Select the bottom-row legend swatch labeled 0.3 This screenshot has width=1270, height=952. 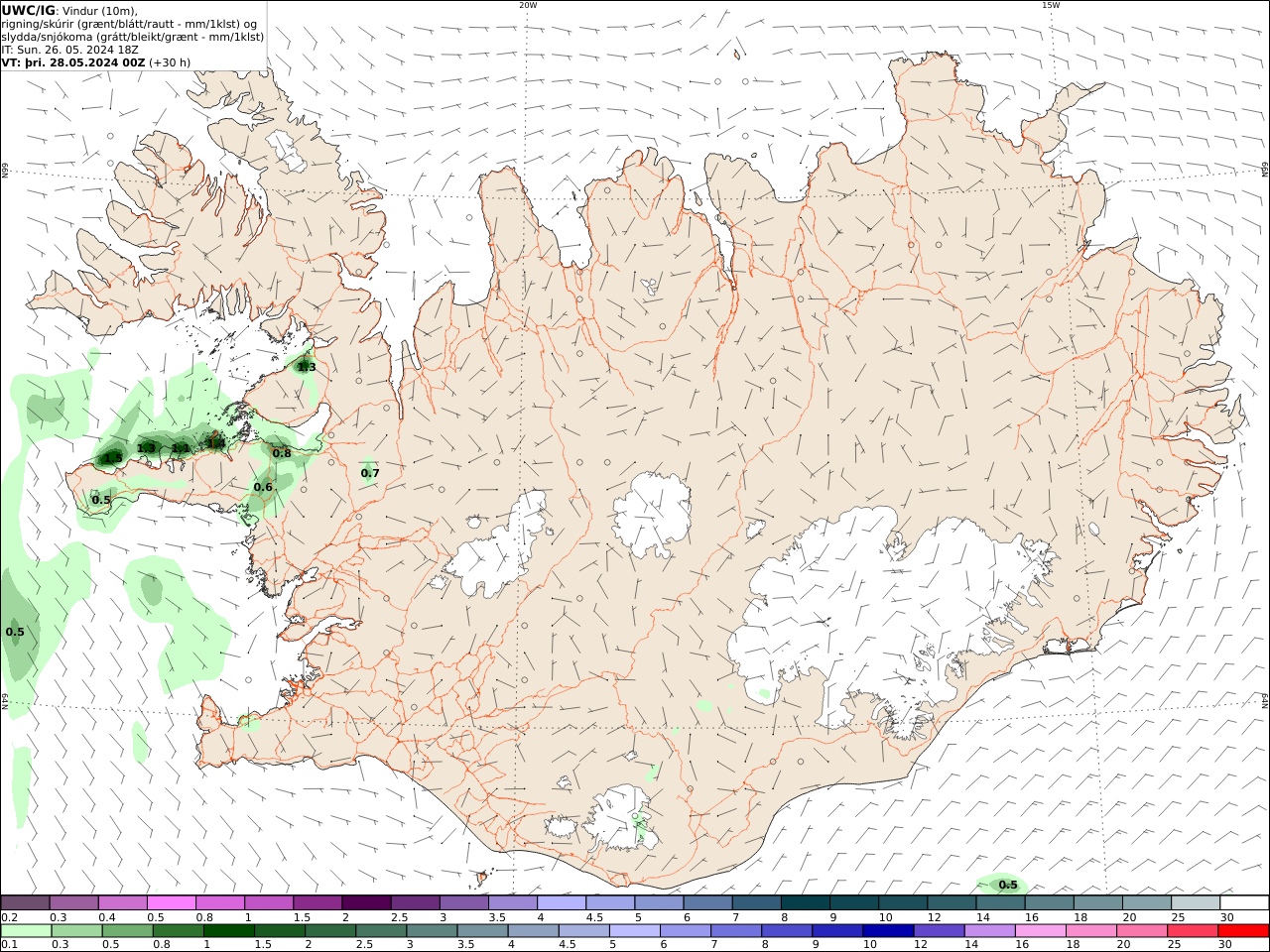(x=76, y=930)
